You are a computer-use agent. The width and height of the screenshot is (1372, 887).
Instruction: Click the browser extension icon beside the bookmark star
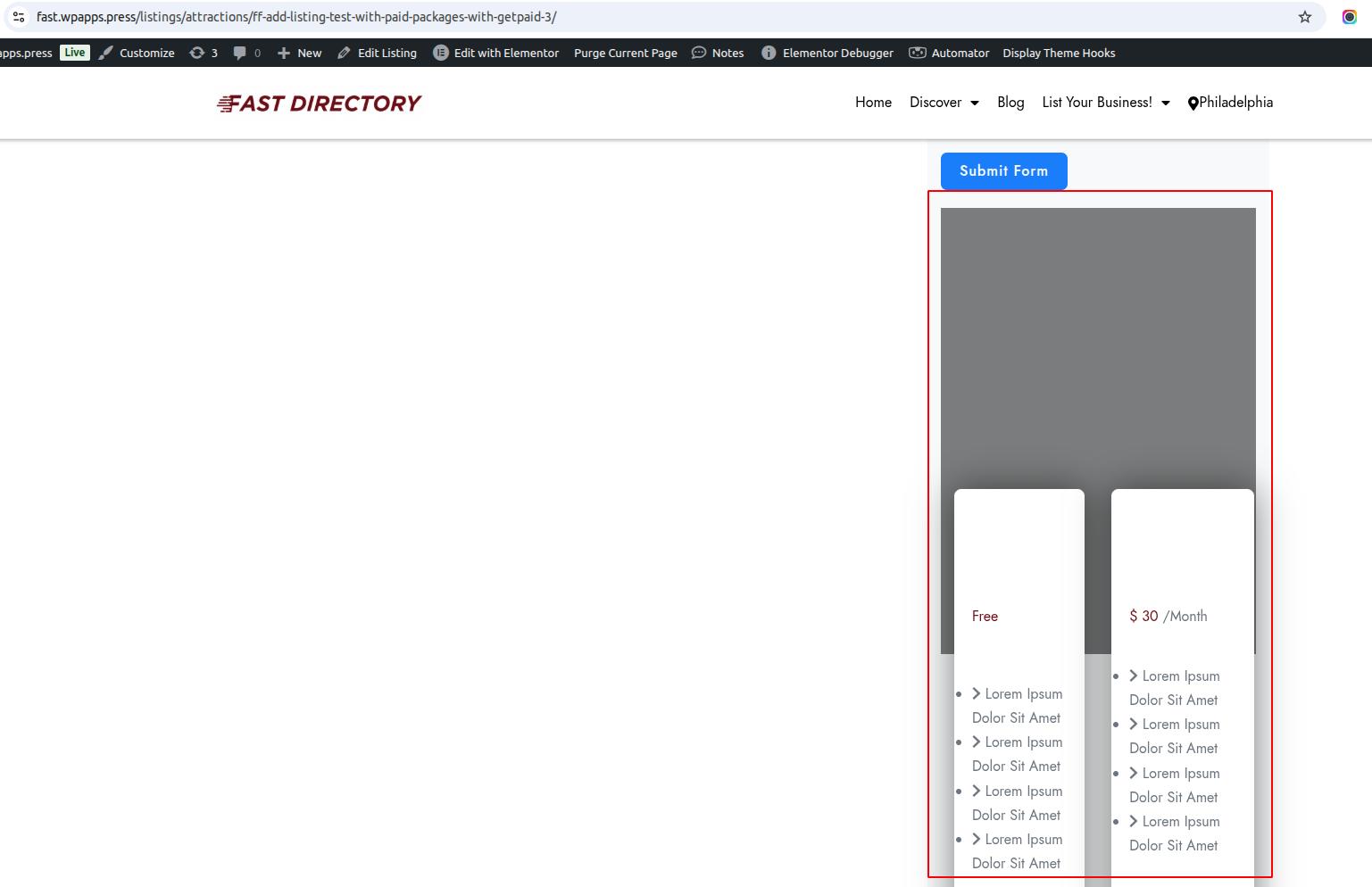point(1349,17)
